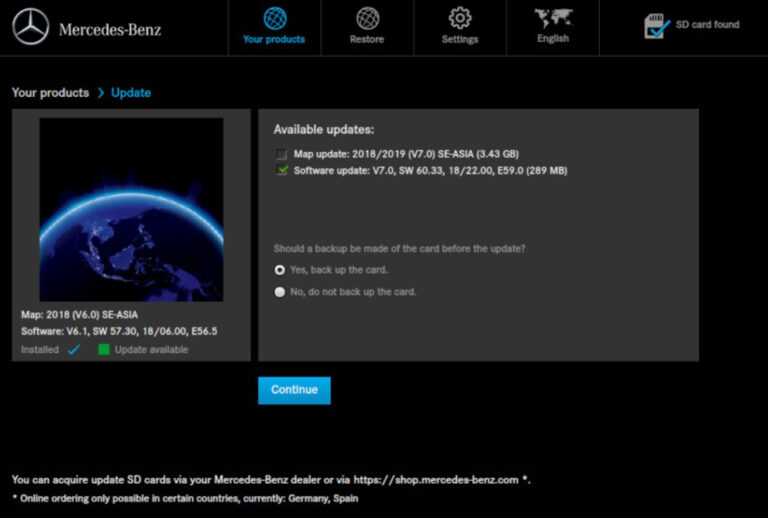Click the Your products globe icon
The width and height of the screenshot is (768, 518).
coord(274,18)
